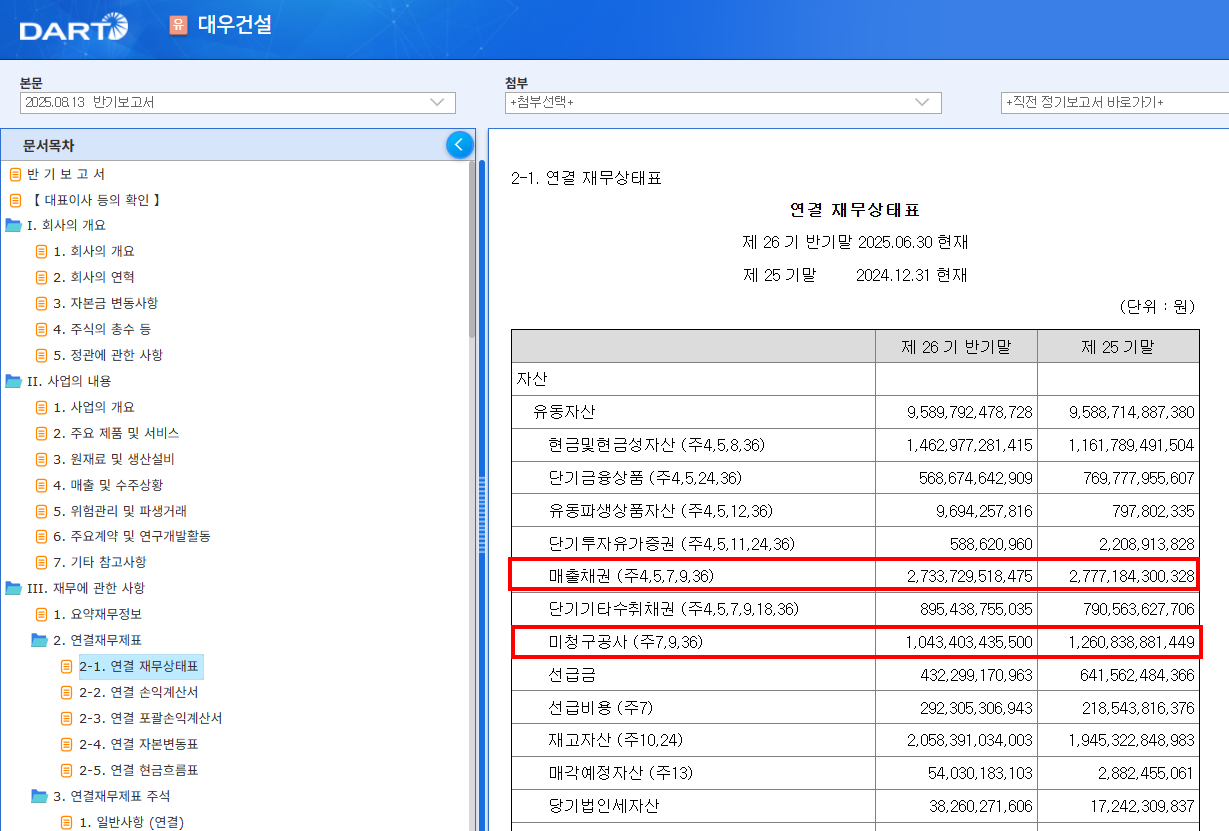Open 4. 주식의 총수 등 tree entry
The height and width of the screenshot is (831, 1229).
coord(102,329)
